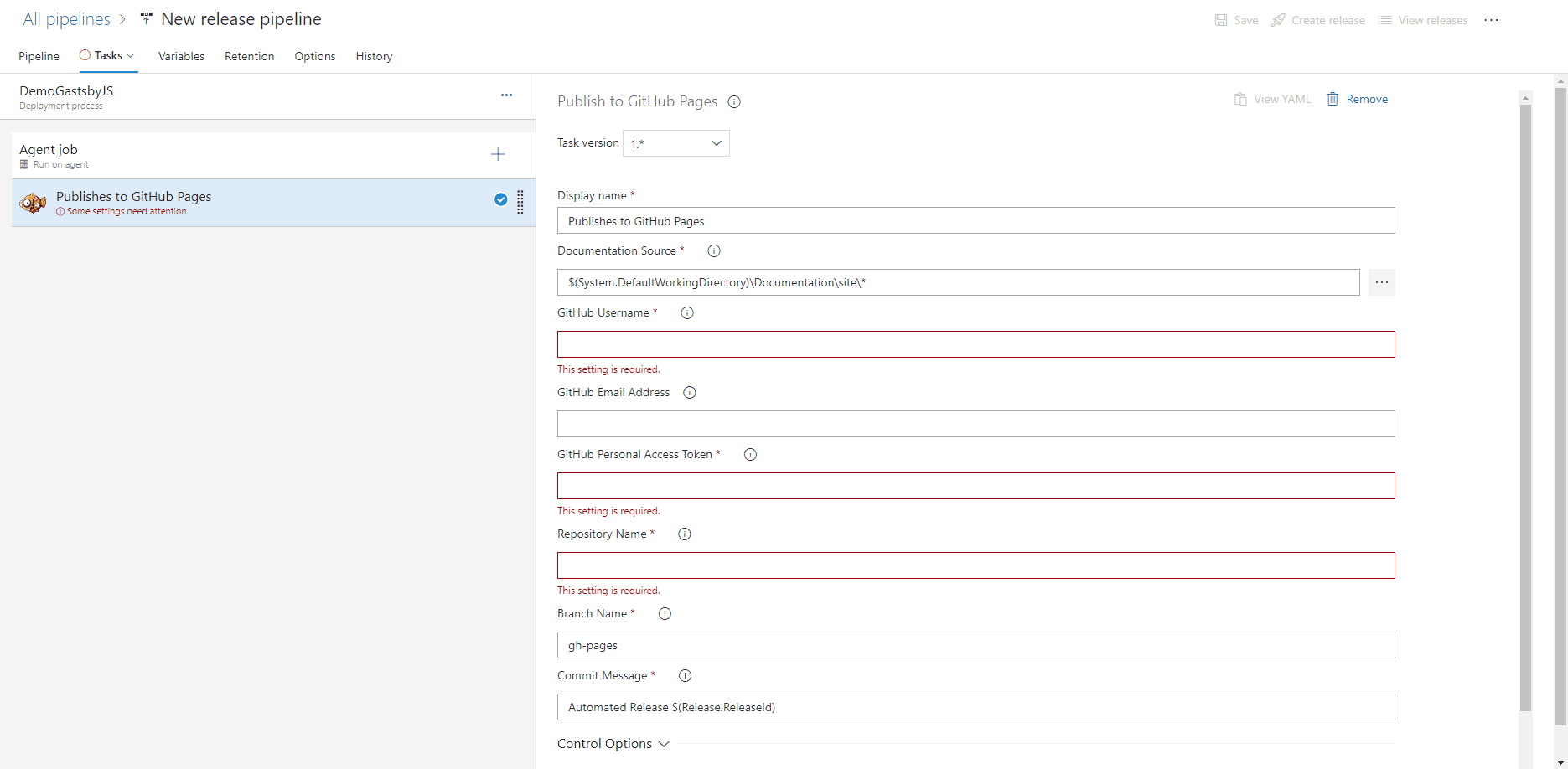Open DemoGastsbyJS stage ellipsis menu

(x=506, y=95)
